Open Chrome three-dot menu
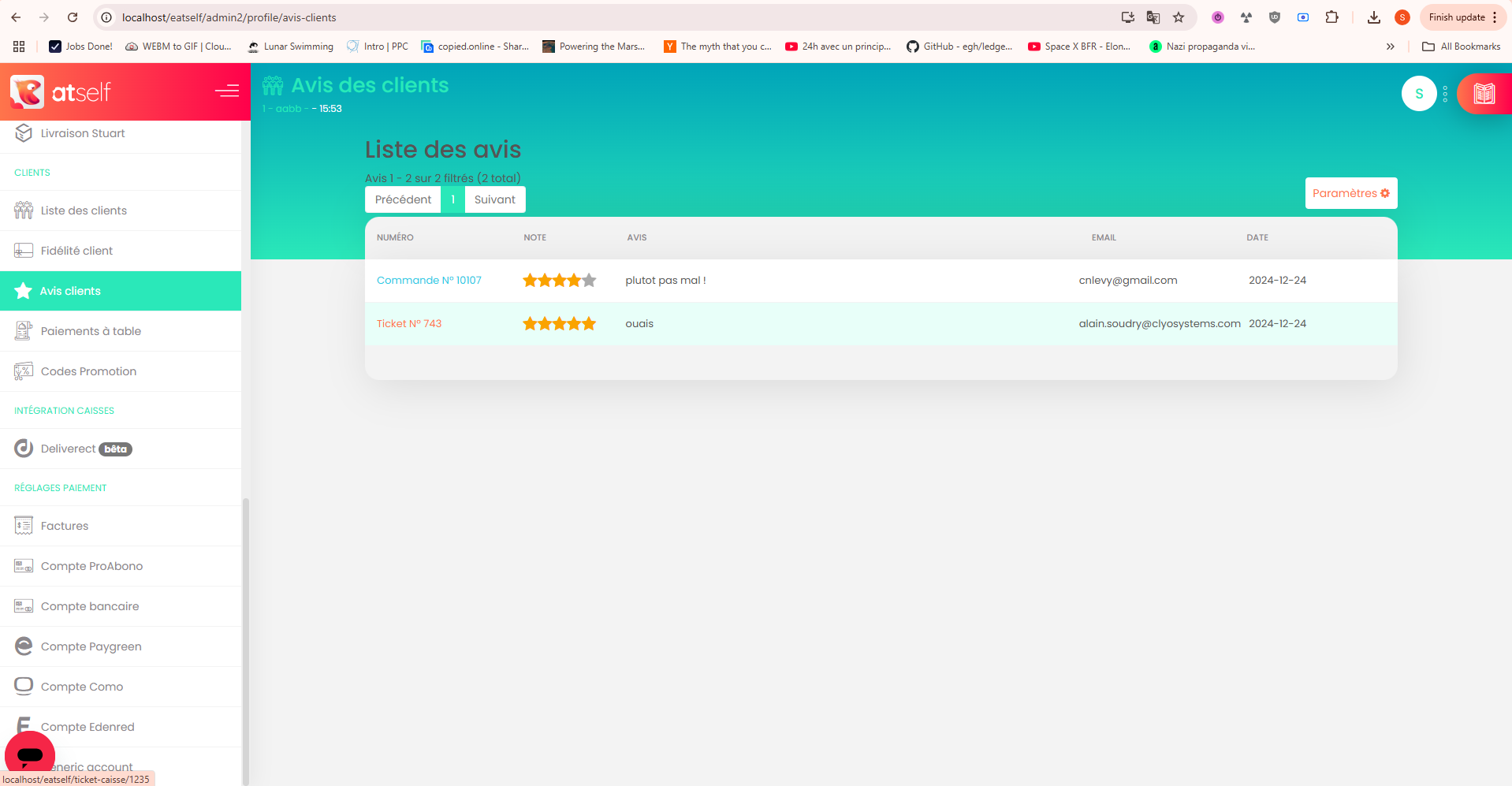The image size is (1512, 786). click(x=1495, y=17)
